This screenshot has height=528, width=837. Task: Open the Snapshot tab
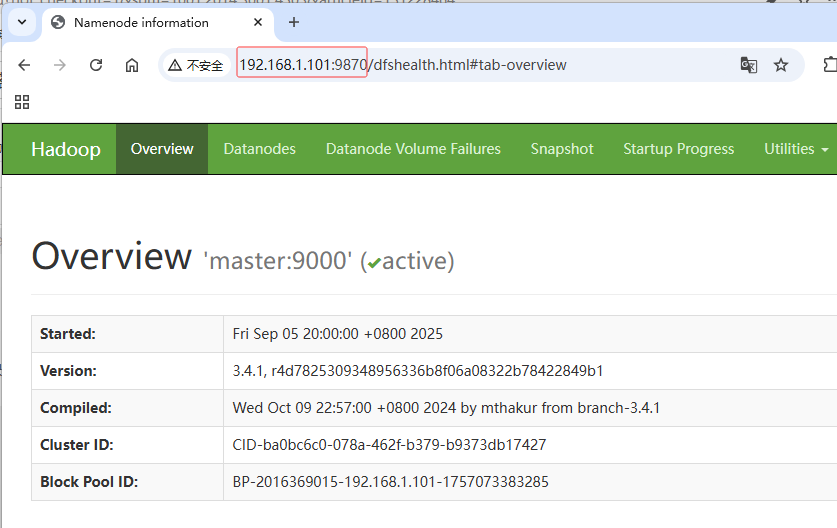click(x=562, y=149)
